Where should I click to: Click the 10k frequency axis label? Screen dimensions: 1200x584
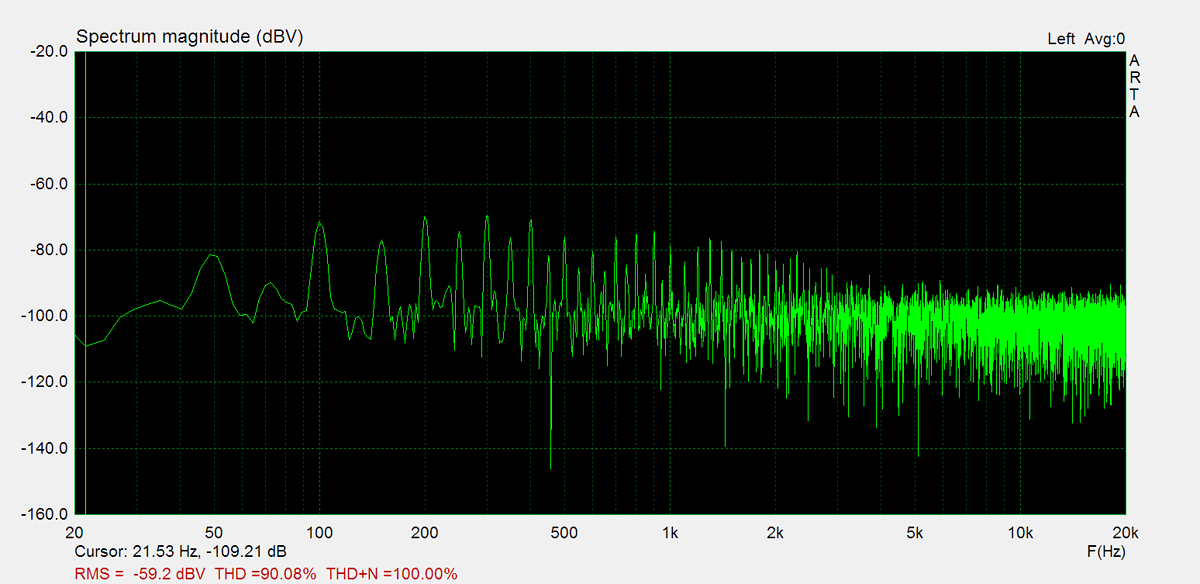click(1020, 532)
